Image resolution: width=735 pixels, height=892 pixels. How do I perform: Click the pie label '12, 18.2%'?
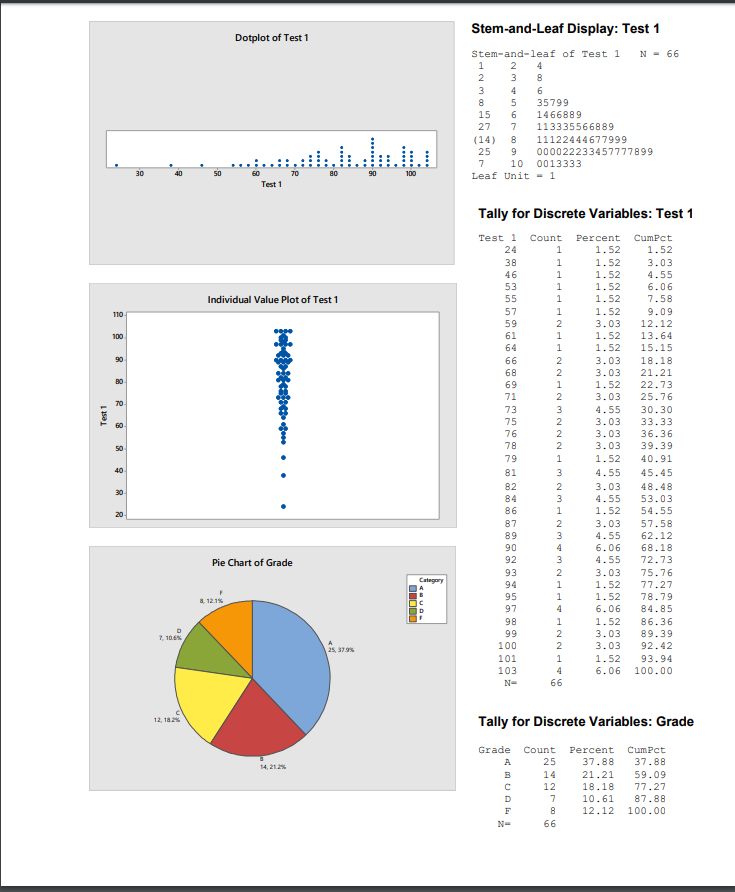[x=167, y=720]
